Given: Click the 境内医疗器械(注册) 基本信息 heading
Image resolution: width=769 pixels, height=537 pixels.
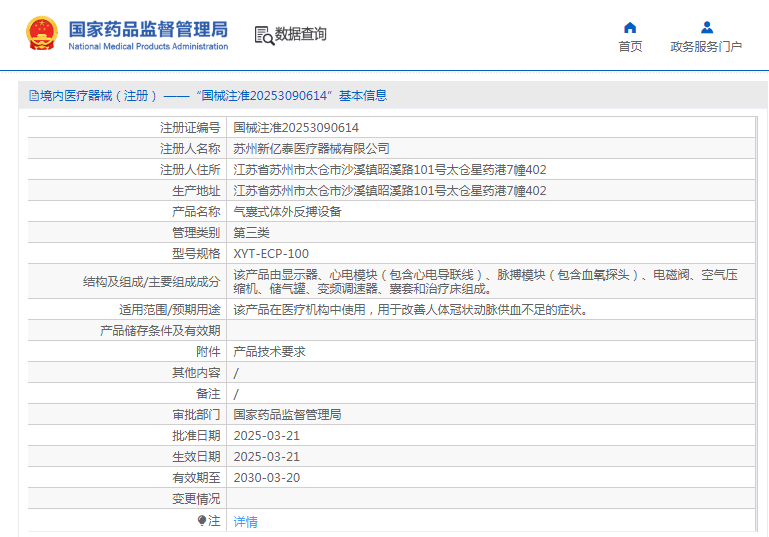Looking at the screenshot, I should pos(208,96).
